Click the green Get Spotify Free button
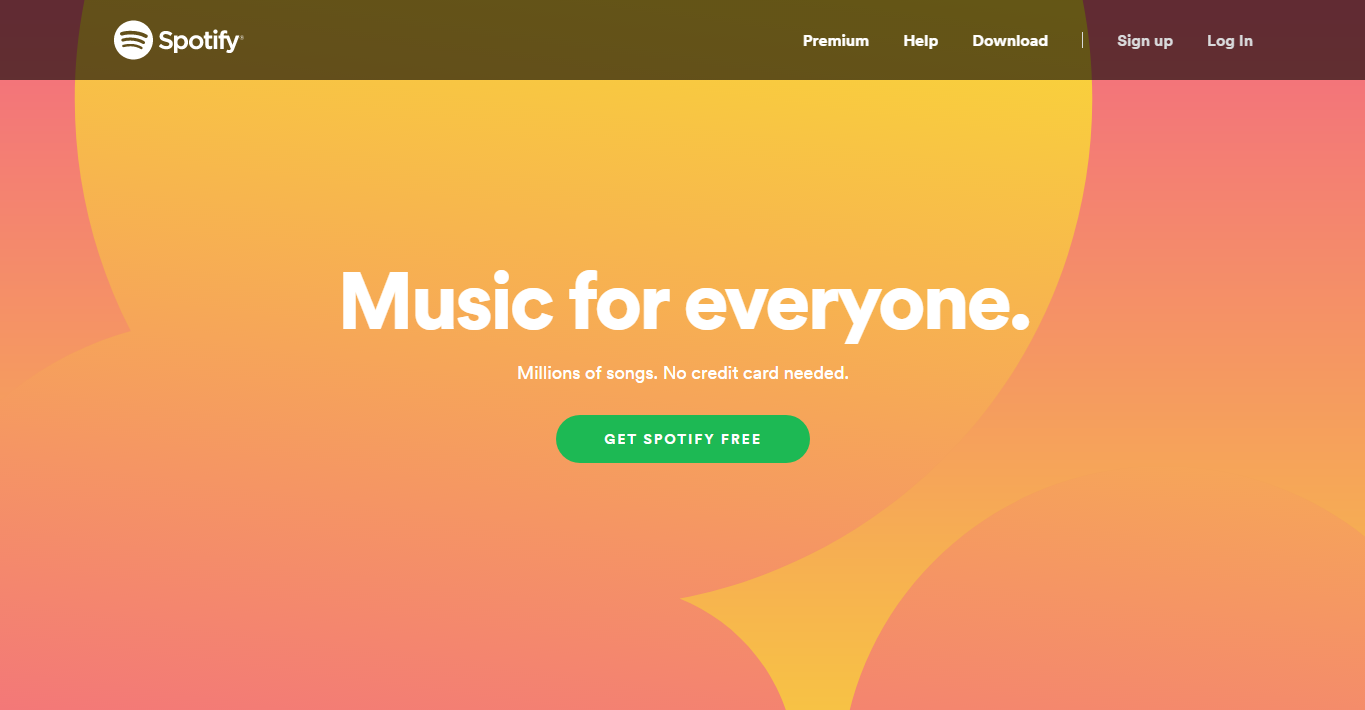 [683, 439]
